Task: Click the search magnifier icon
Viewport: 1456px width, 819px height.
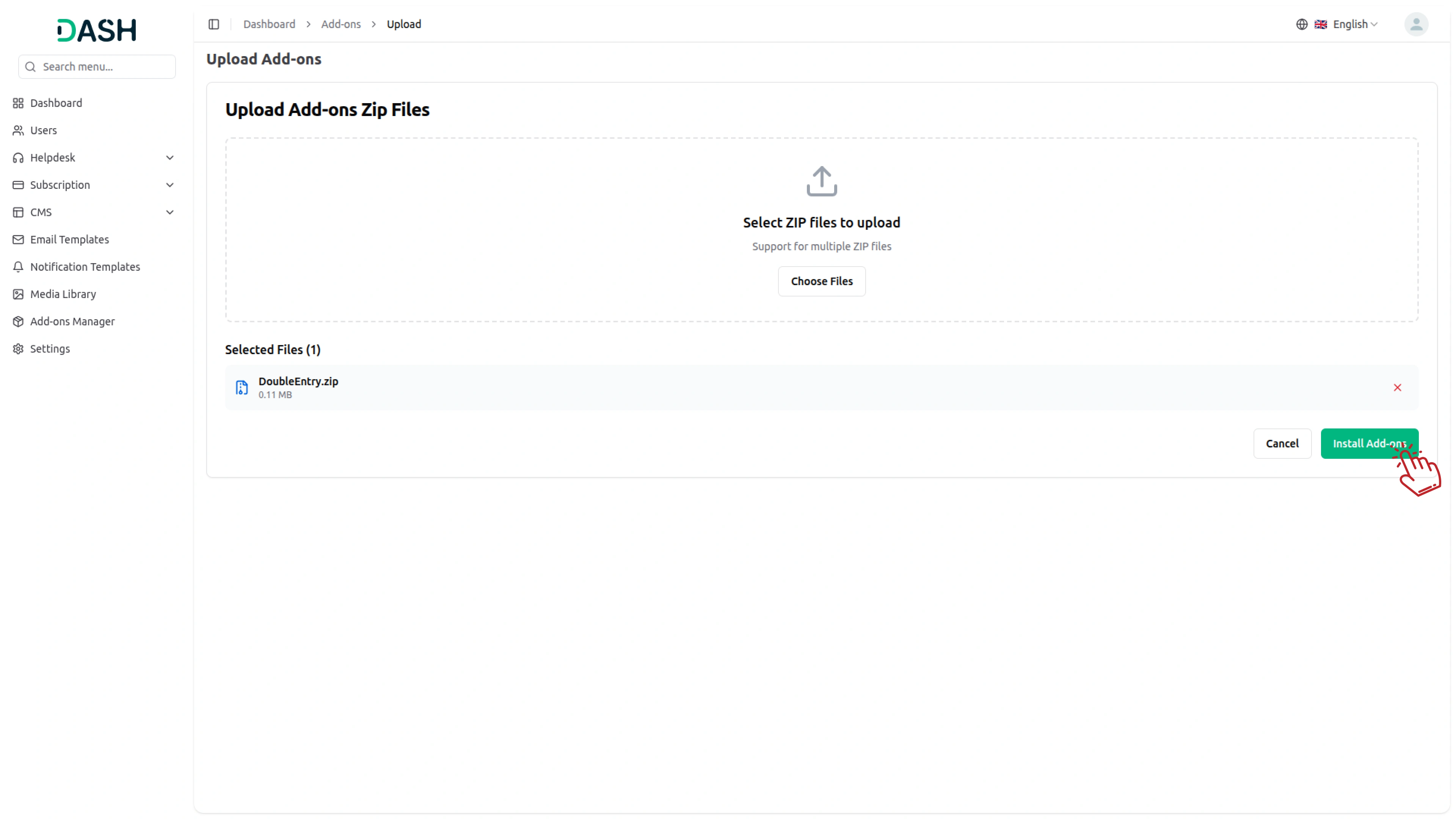Action: 31,67
